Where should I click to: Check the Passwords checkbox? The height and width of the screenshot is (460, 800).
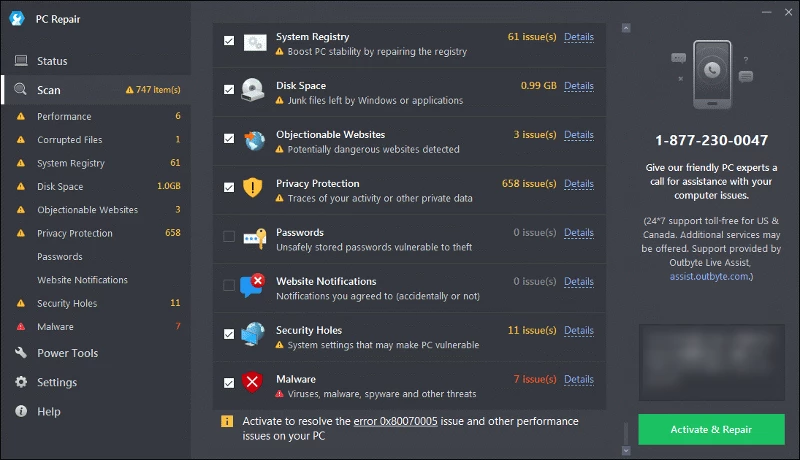coord(229,237)
